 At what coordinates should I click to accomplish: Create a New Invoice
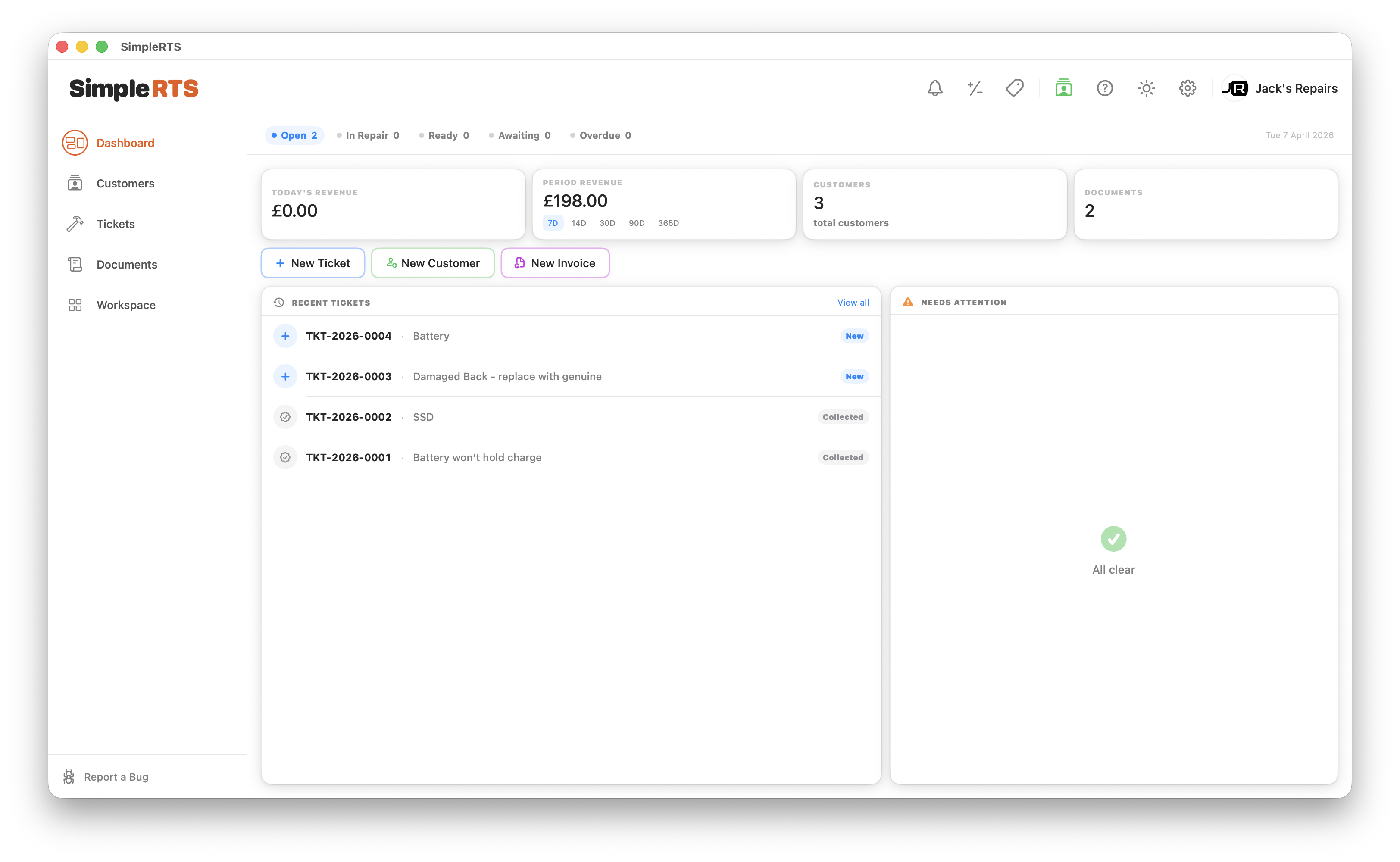pyautogui.click(x=555, y=263)
